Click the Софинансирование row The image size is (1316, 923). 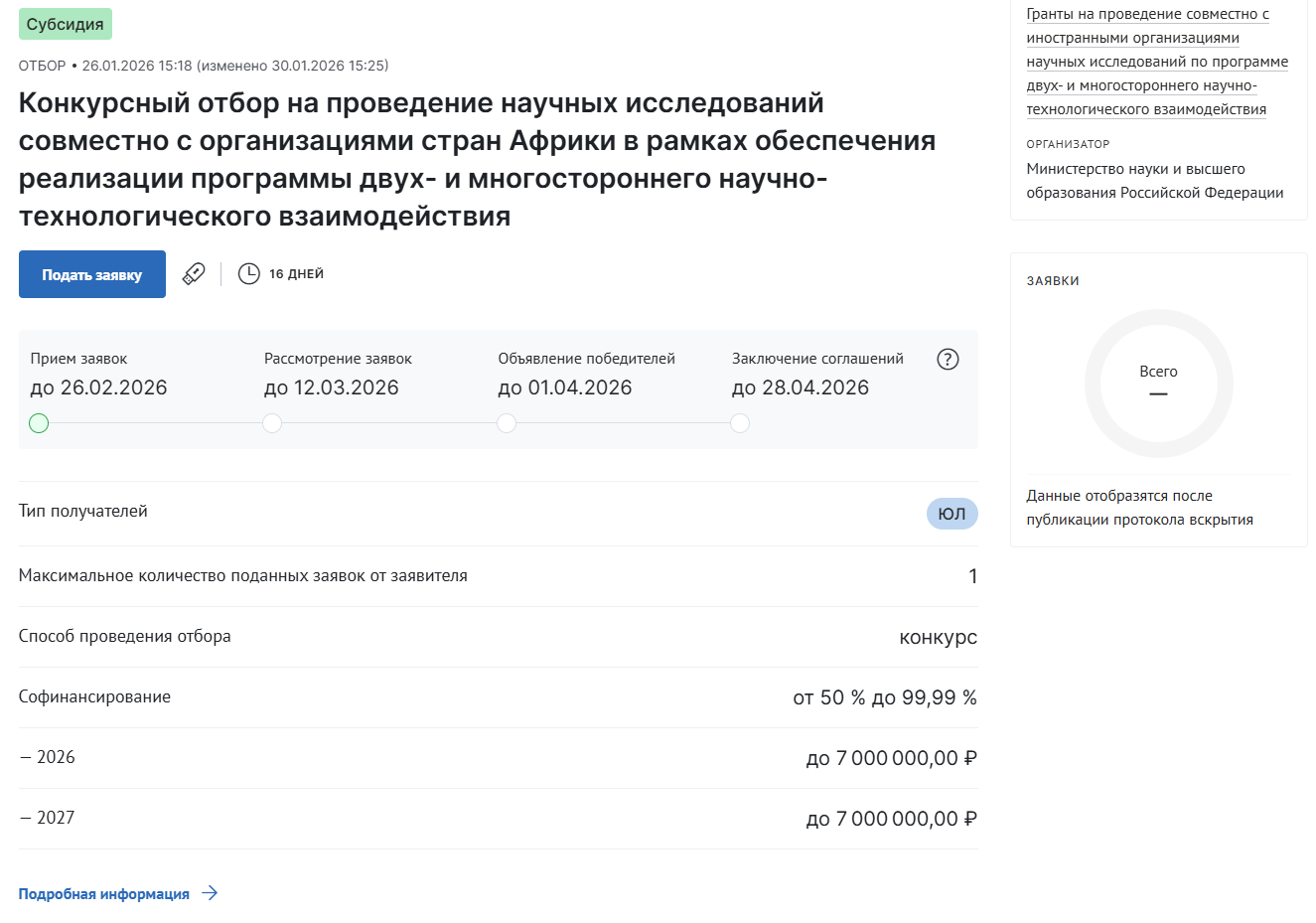click(497, 697)
